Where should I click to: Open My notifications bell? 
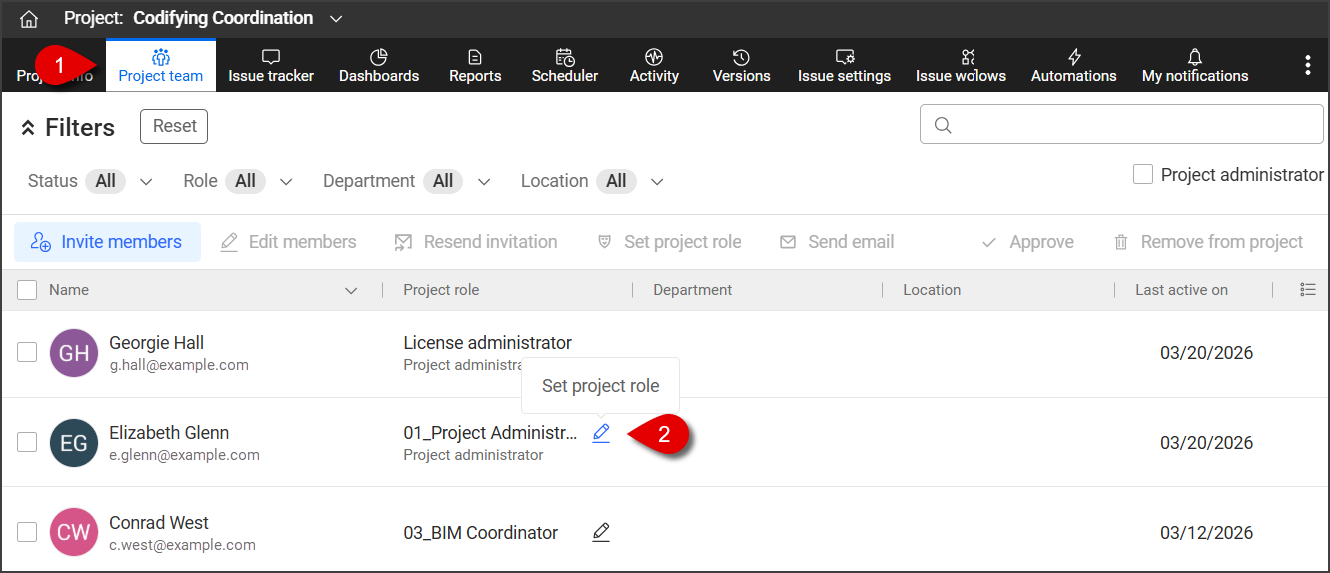(1194, 66)
